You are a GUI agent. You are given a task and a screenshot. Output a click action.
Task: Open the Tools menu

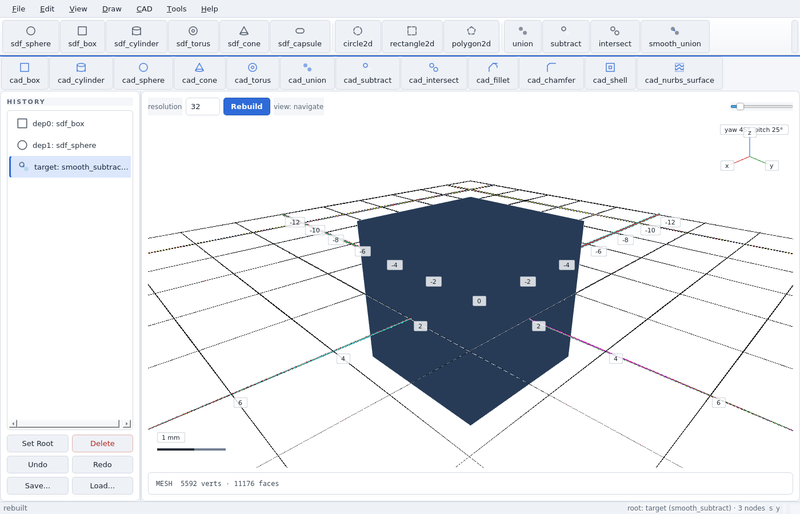click(177, 9)
